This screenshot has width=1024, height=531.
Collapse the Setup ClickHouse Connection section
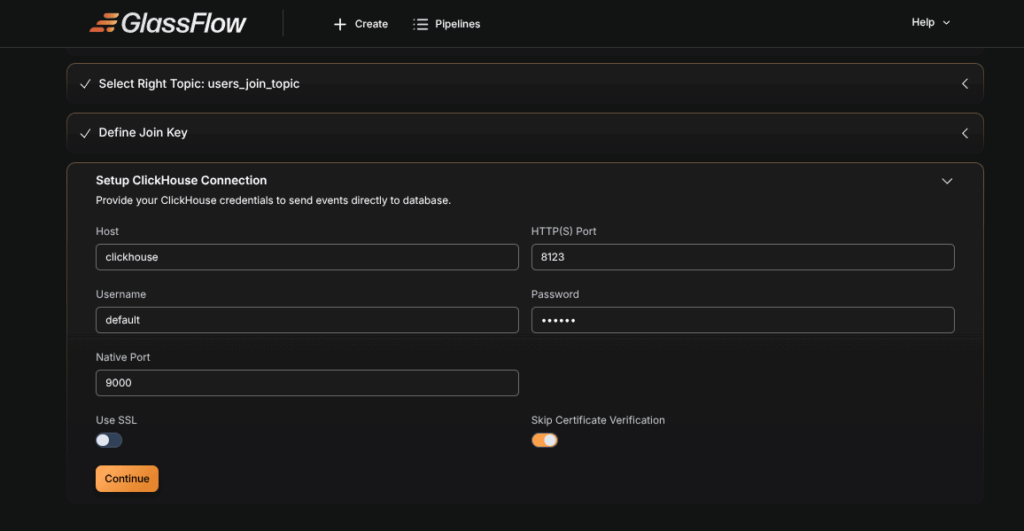click(x=947, y=181)
